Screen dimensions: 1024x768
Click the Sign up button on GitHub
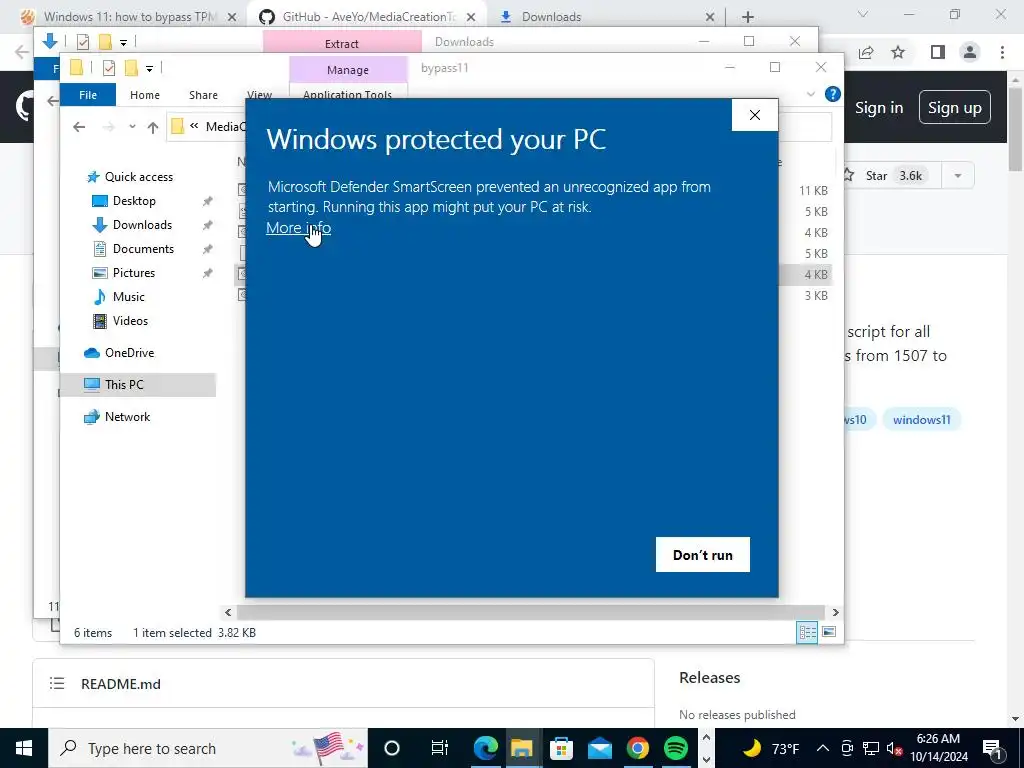(x=954, y=108)
